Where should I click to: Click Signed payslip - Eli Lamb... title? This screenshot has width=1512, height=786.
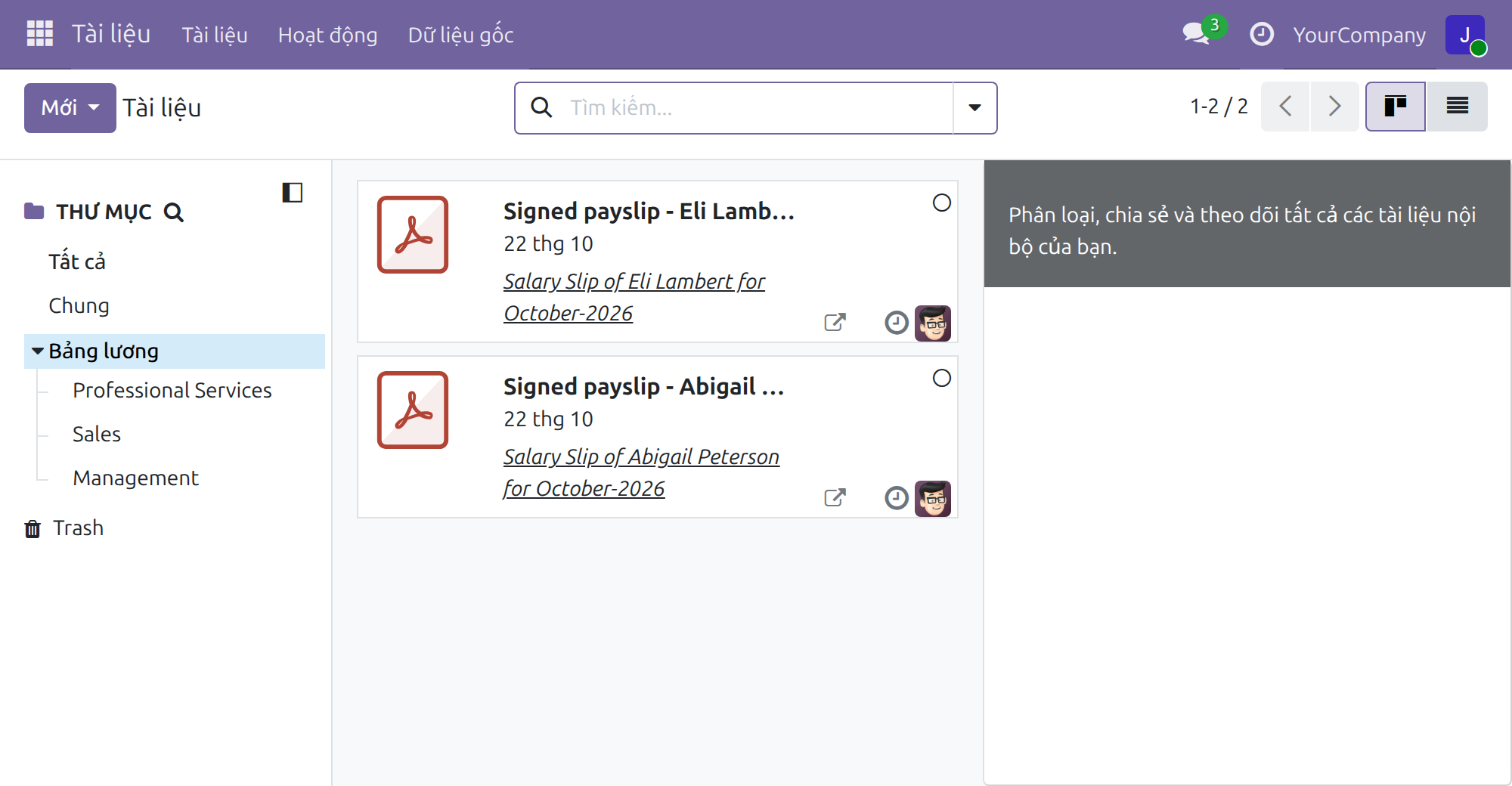click(x=649, y=211)
